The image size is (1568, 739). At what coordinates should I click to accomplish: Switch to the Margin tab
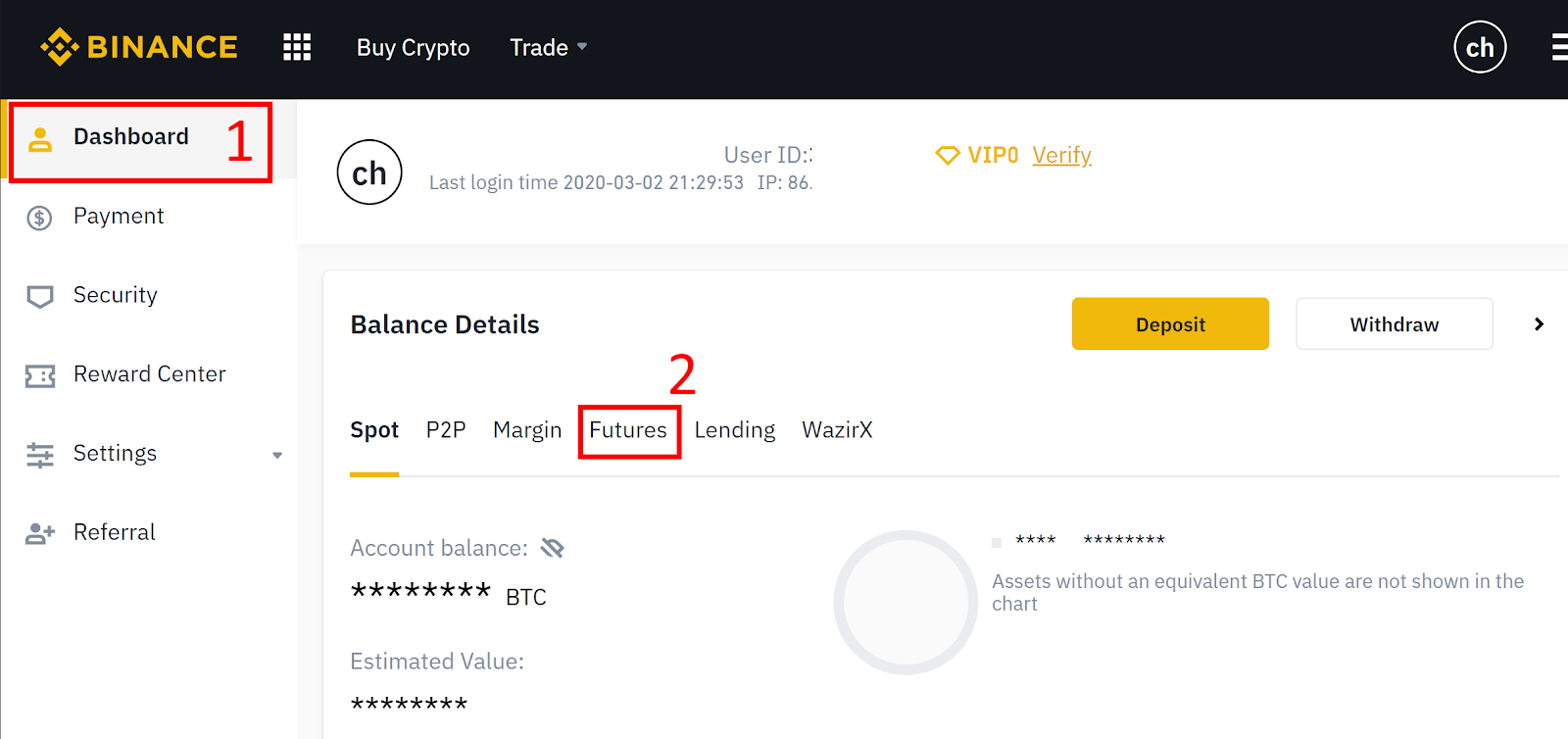click(527, 430)
